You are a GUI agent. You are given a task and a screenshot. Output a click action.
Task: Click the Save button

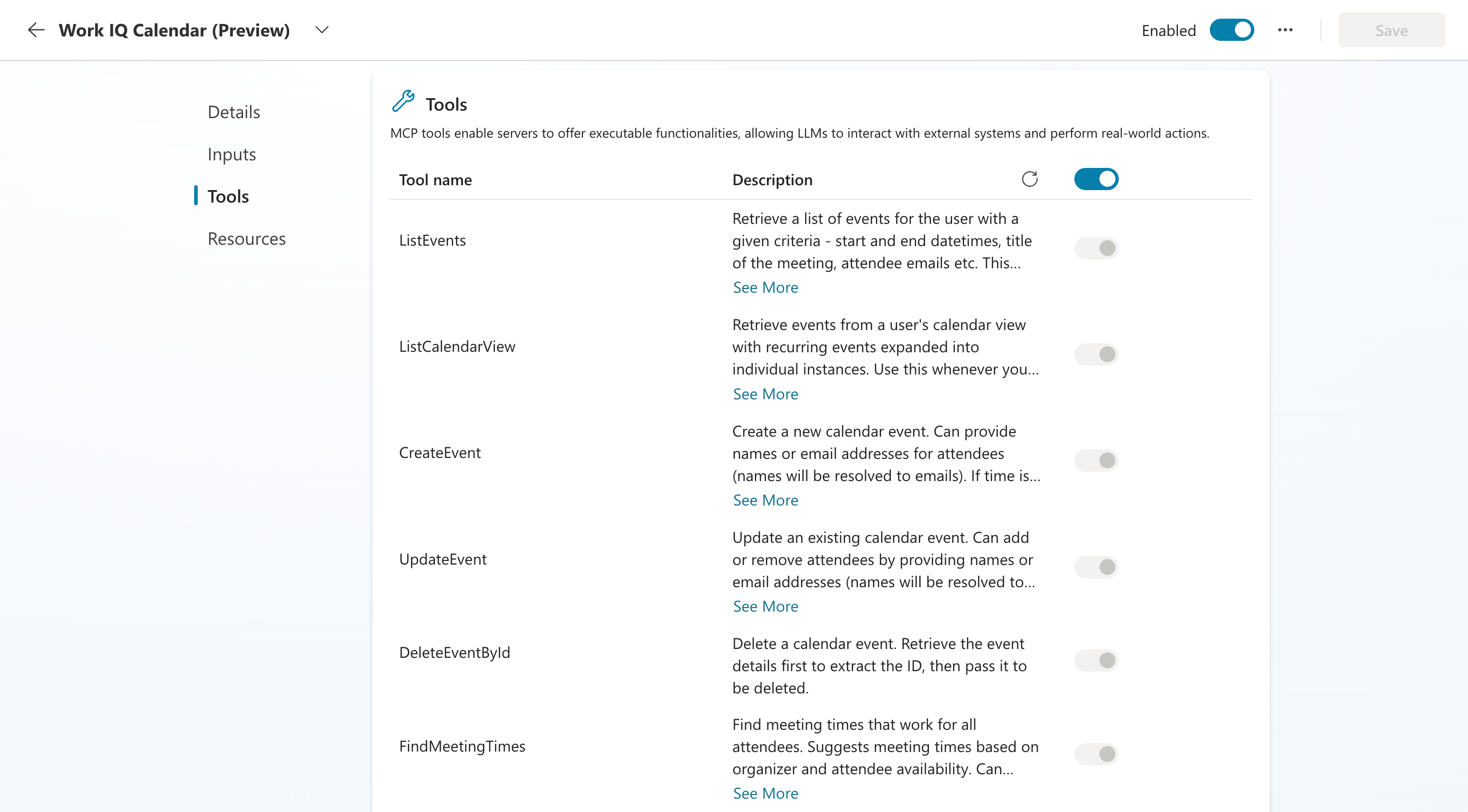[x=1391, y=30]
